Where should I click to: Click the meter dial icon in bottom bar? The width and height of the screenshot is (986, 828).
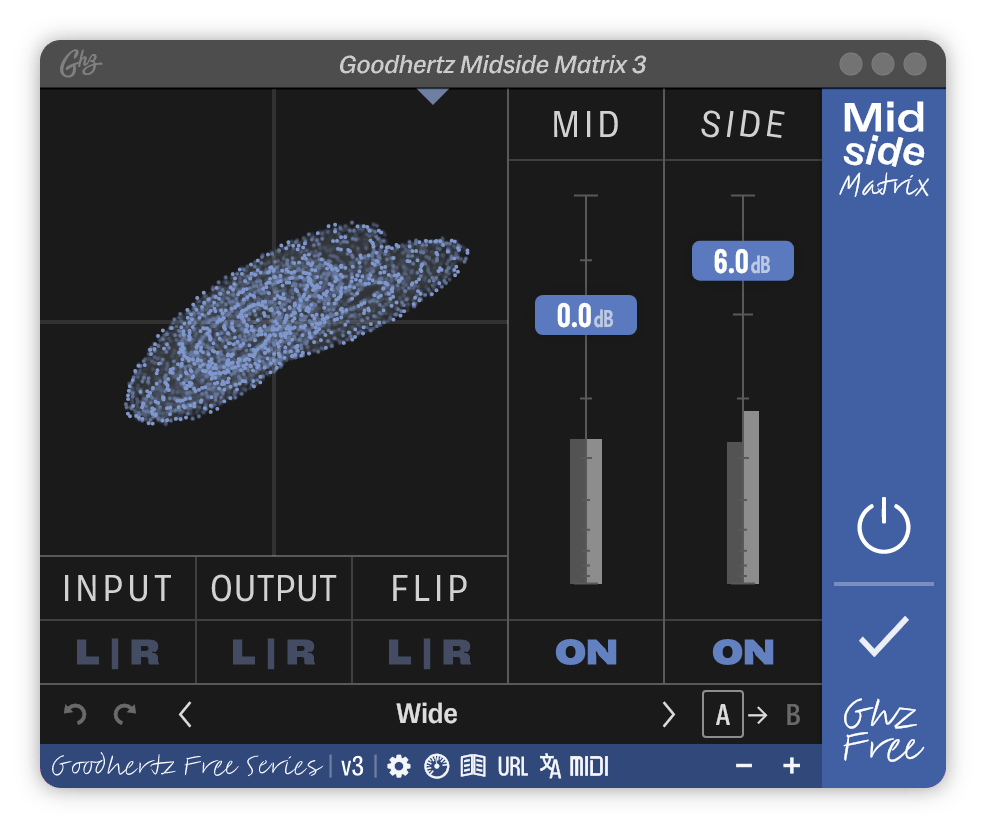(434, 765)
